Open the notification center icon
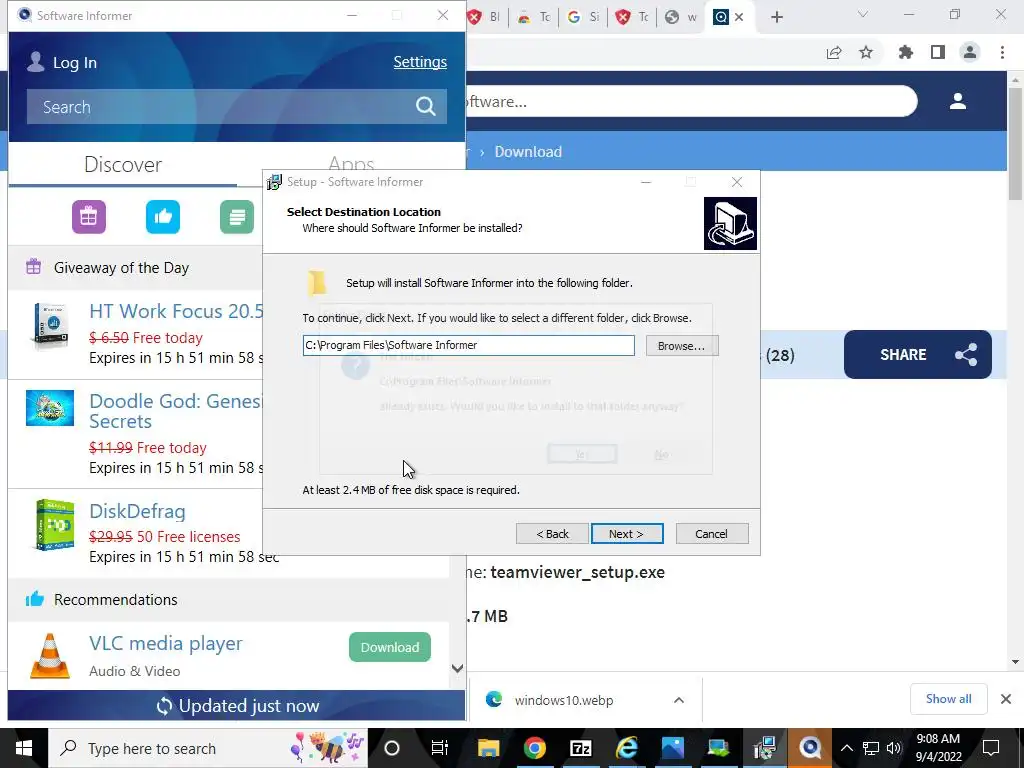The width and height of the screenshot is (1024, 768). (991, 748)
